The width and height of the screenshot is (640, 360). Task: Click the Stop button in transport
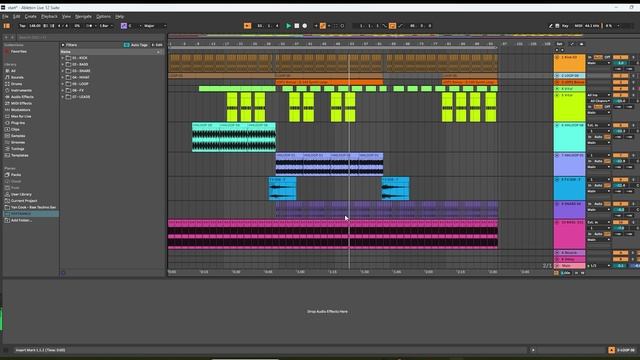coord(297,26)
